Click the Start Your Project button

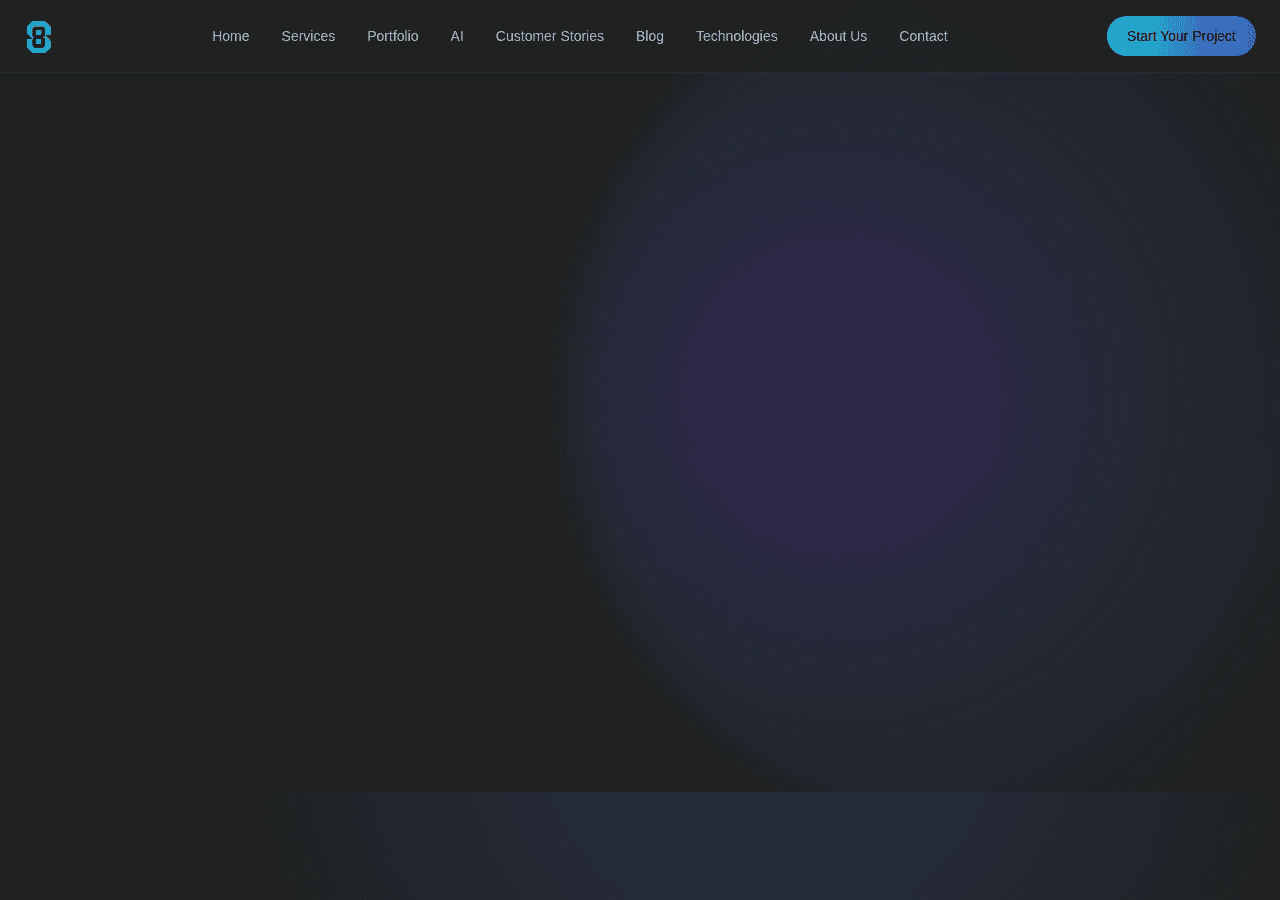point(1181,36)
